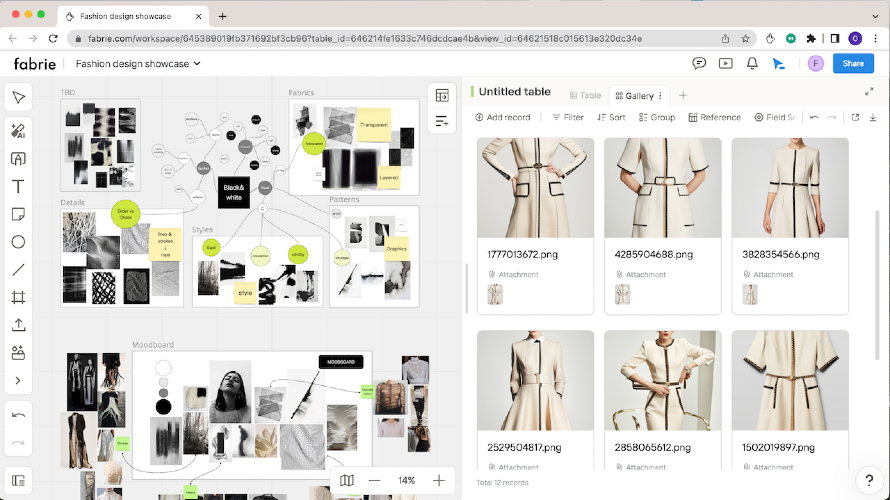This screenshot has width=890, height=500.
Task: Open the 1502019897.png card image
Action: [790, 381]
